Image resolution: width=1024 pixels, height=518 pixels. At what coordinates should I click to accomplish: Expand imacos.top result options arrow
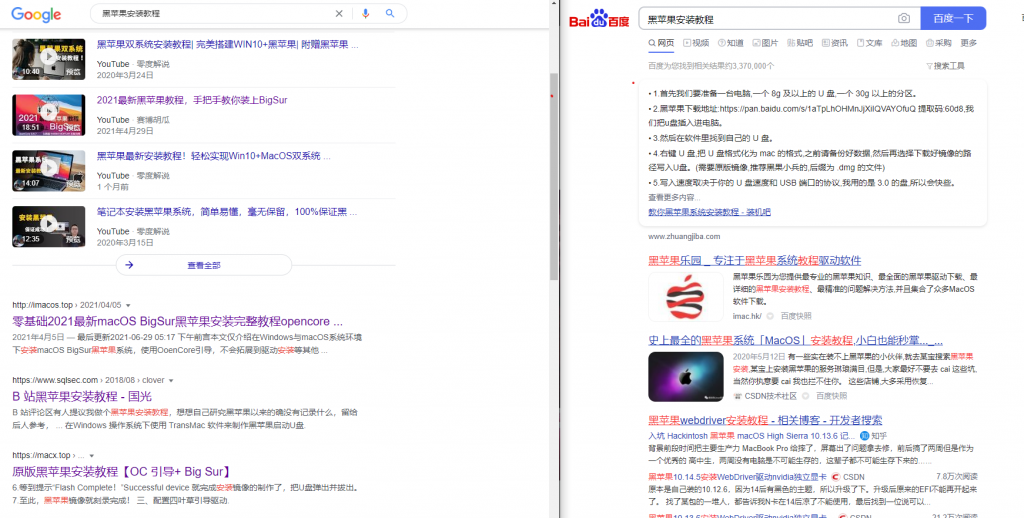(x=128, y=305)
